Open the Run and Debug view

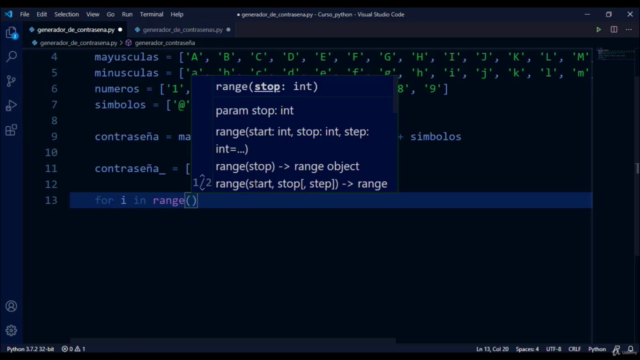click(x=11, y=106)
